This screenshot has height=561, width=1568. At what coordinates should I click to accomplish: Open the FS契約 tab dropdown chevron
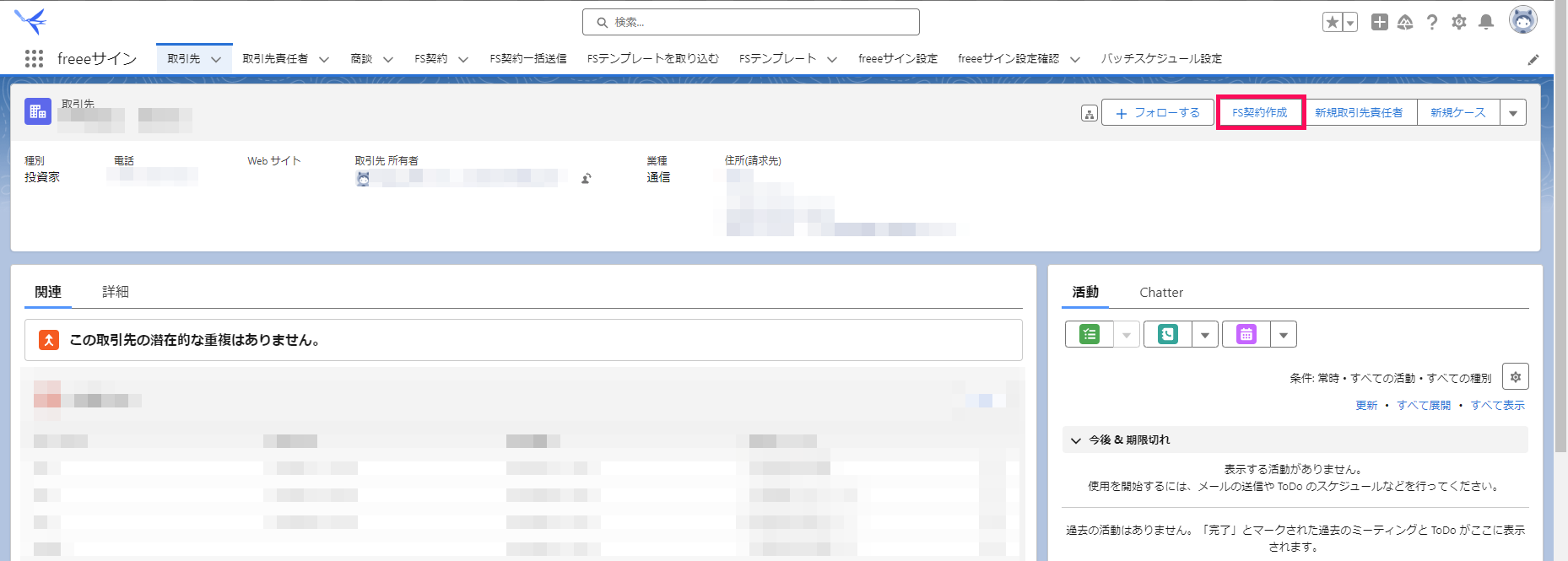tap(463, 59)
